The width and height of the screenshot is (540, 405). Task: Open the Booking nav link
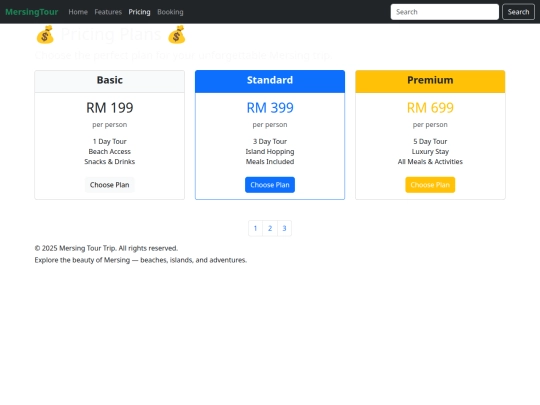click(x=170, y=12)
